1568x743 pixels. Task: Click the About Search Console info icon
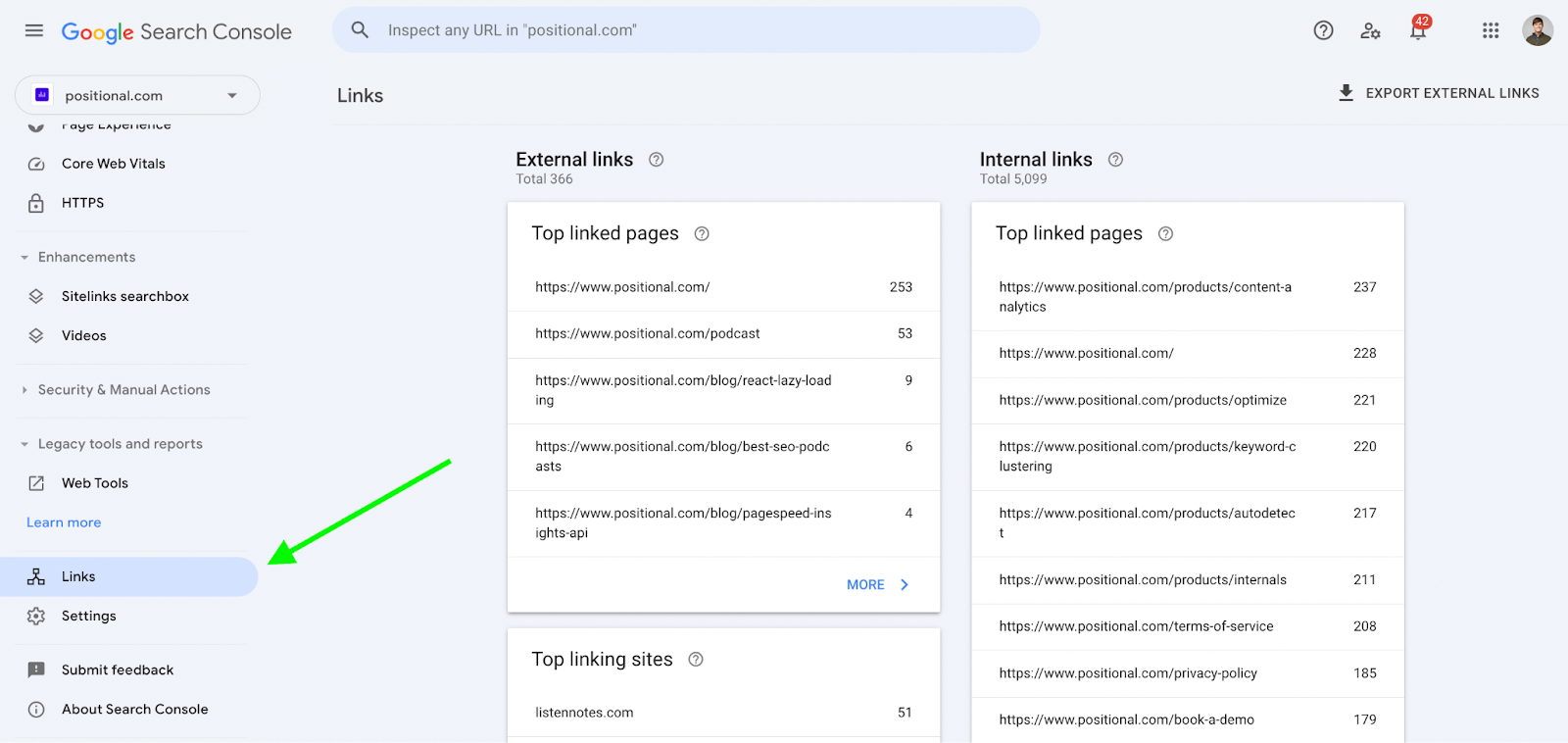pos(36,710)
